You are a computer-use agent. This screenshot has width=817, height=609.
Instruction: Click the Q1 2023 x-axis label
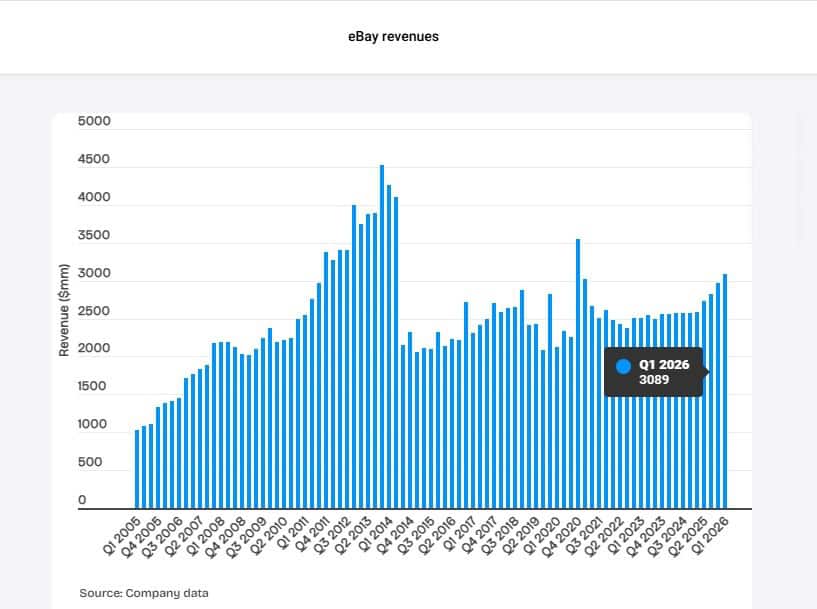625,536
